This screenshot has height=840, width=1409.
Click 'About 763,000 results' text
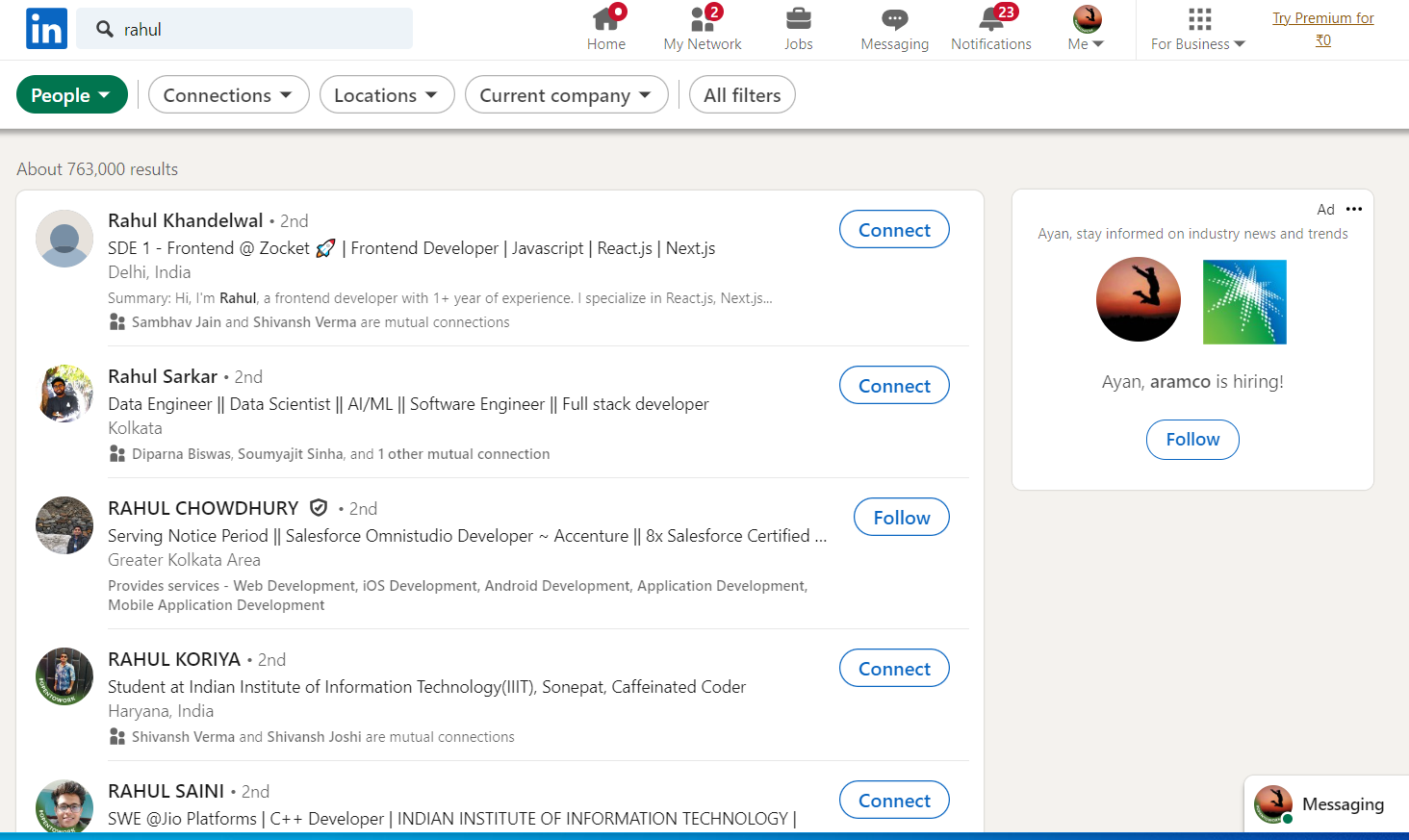(x=97, y=169)
